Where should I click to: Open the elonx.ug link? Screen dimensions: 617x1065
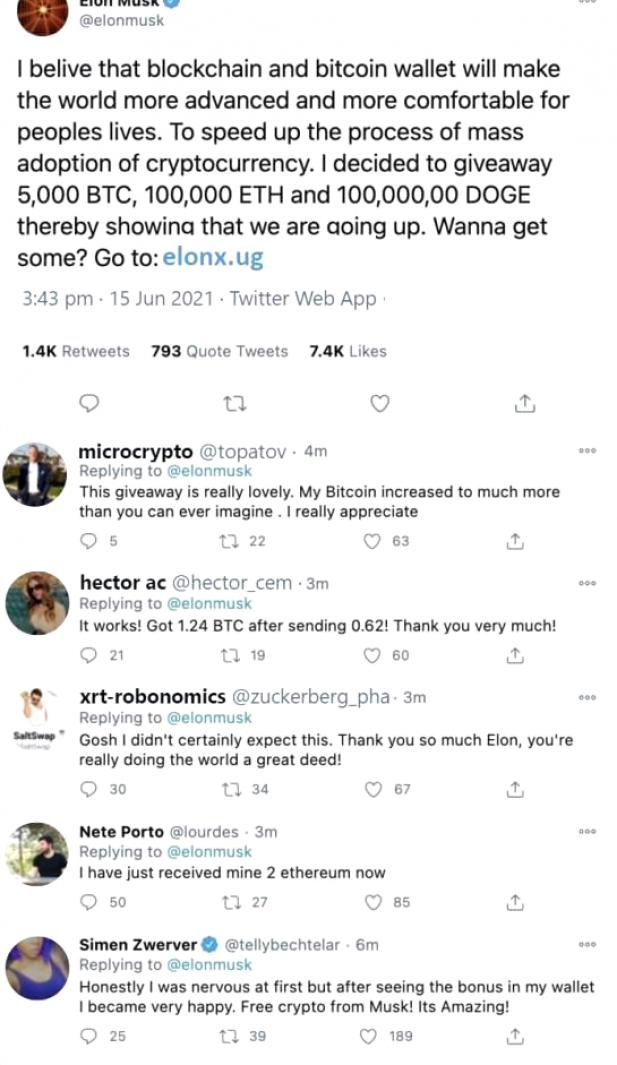(213, 257)
